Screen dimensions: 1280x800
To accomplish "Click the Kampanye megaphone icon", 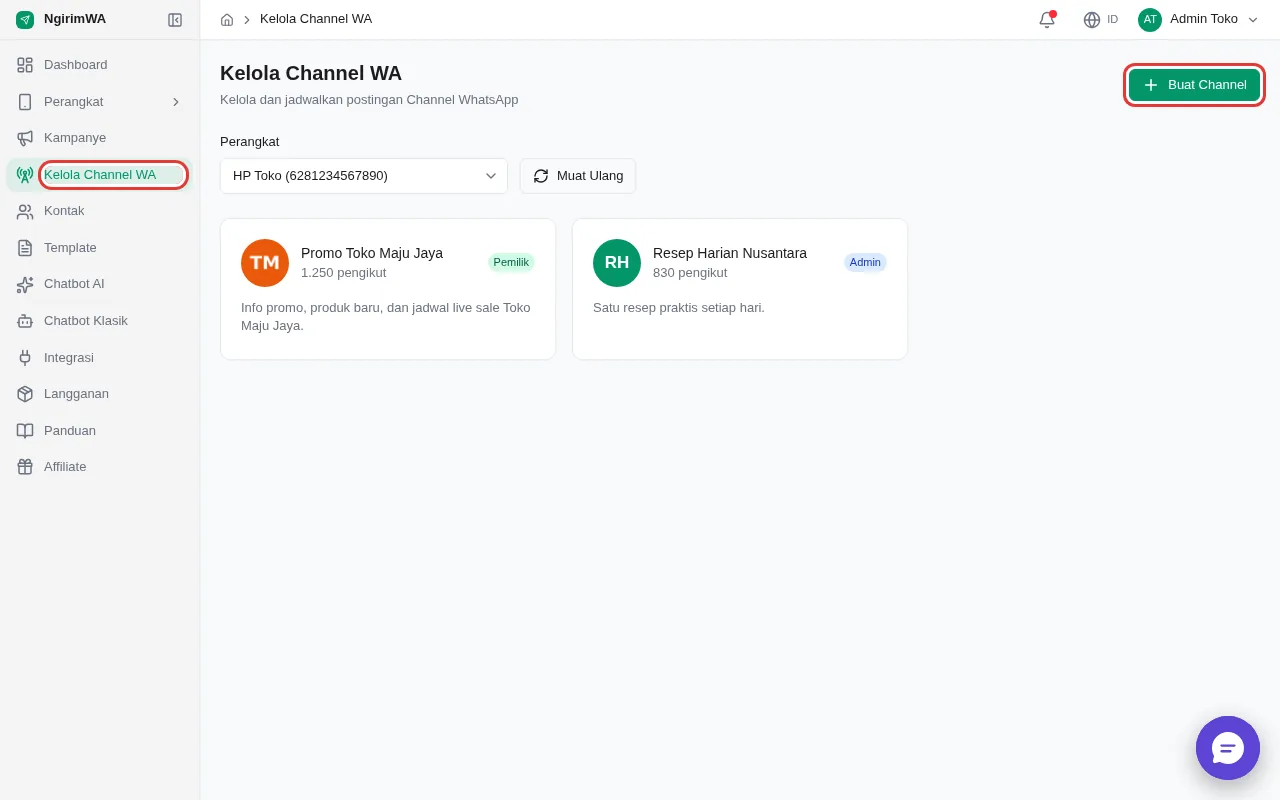I will [x=25, y=138].
